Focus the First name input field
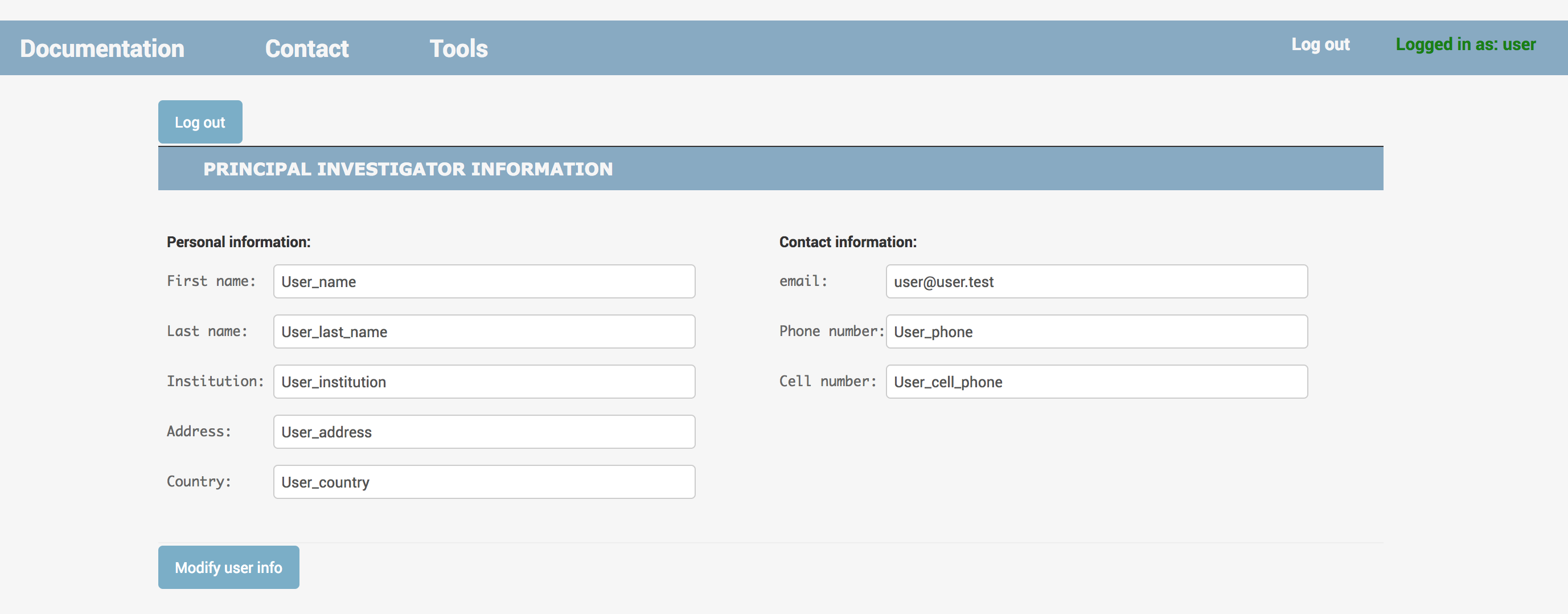Screen dimensions: 1568x614 point(484,281)
